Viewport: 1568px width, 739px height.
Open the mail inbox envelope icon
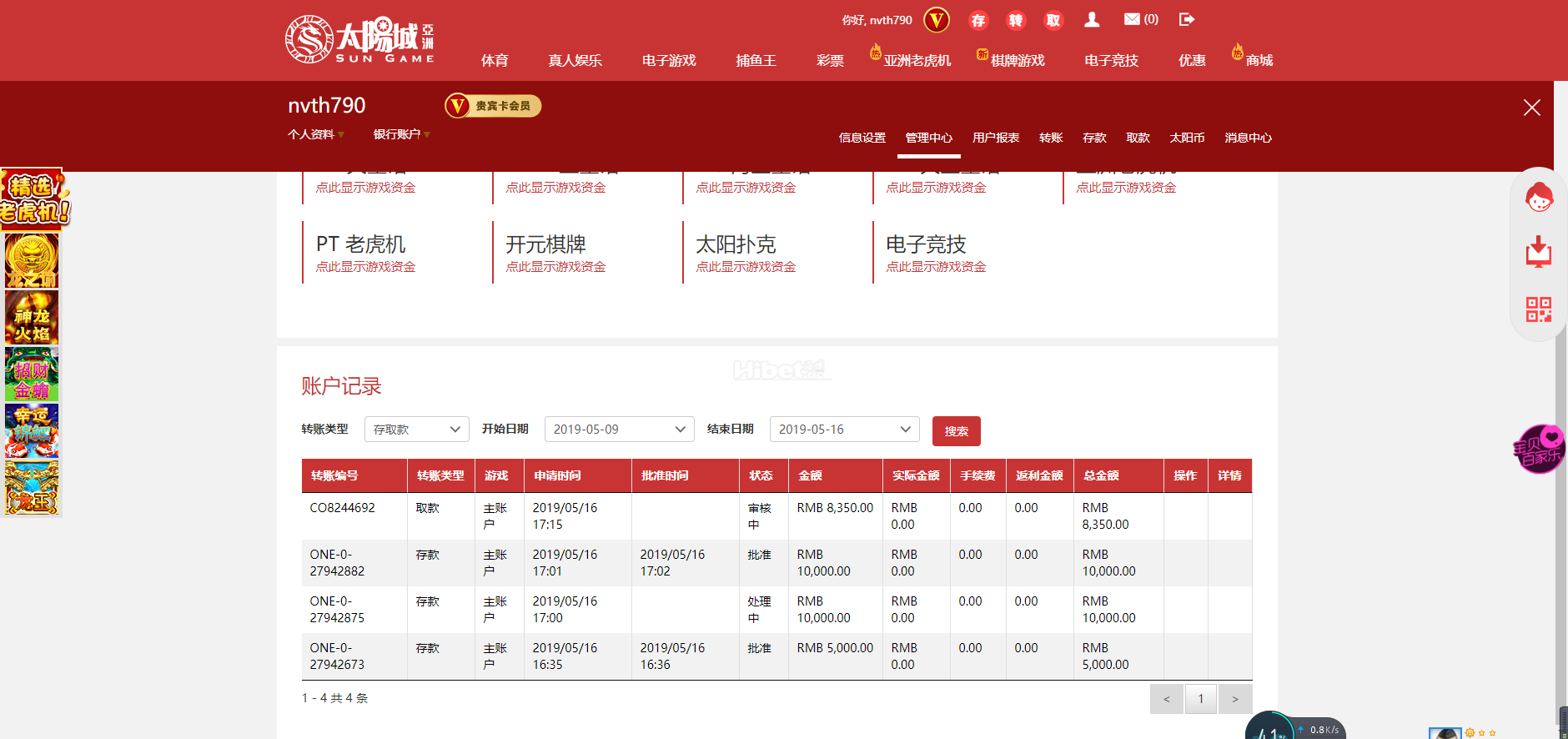pos(1132,19)
